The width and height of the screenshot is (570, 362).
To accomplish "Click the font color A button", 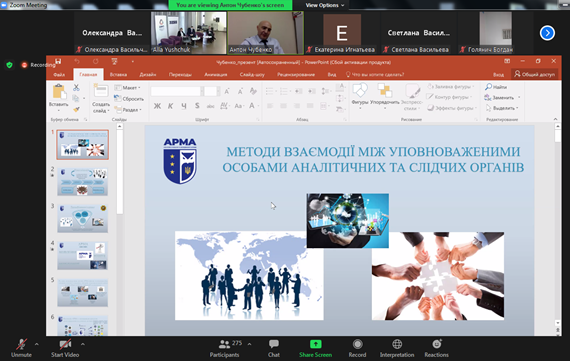I will [252, 106].
